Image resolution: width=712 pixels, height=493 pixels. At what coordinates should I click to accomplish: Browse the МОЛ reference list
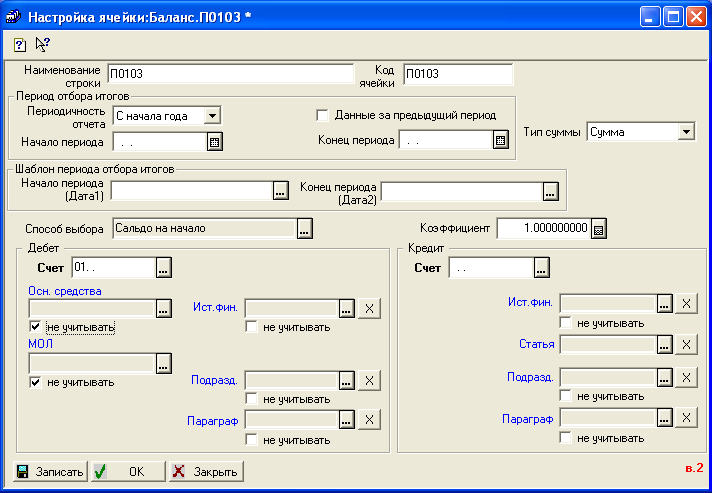click(x=163, y=364)
